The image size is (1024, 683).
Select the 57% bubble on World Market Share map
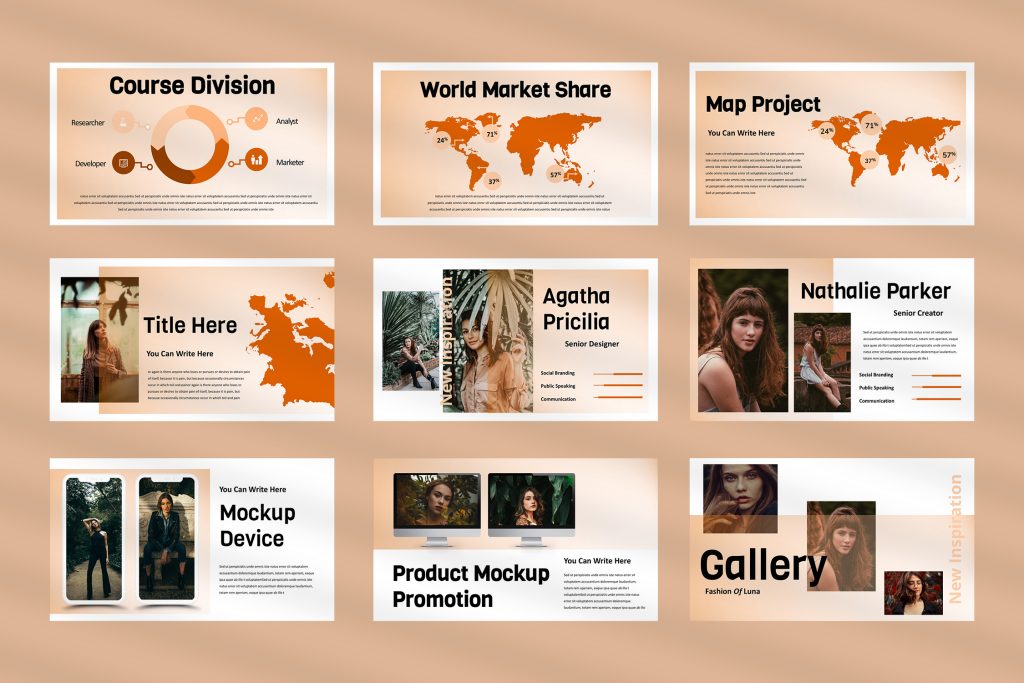click(x=555, y=174)
